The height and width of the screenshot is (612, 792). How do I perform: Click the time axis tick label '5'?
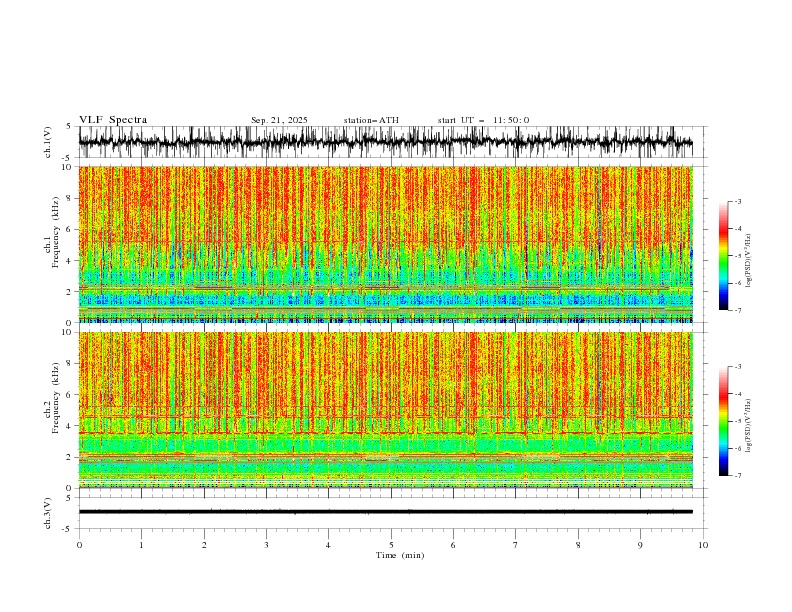point(391,545)
